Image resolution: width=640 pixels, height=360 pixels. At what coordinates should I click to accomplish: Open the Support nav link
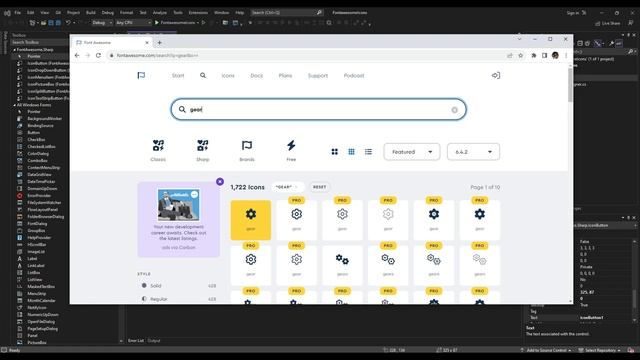[318, 76]
